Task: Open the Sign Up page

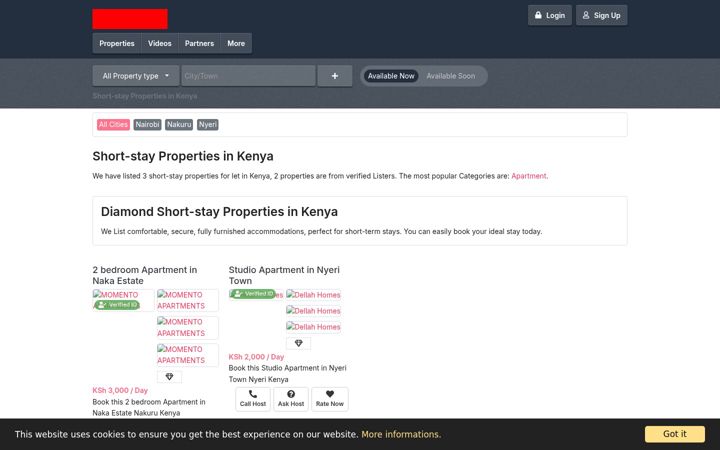Action: [x=602, y=15]
